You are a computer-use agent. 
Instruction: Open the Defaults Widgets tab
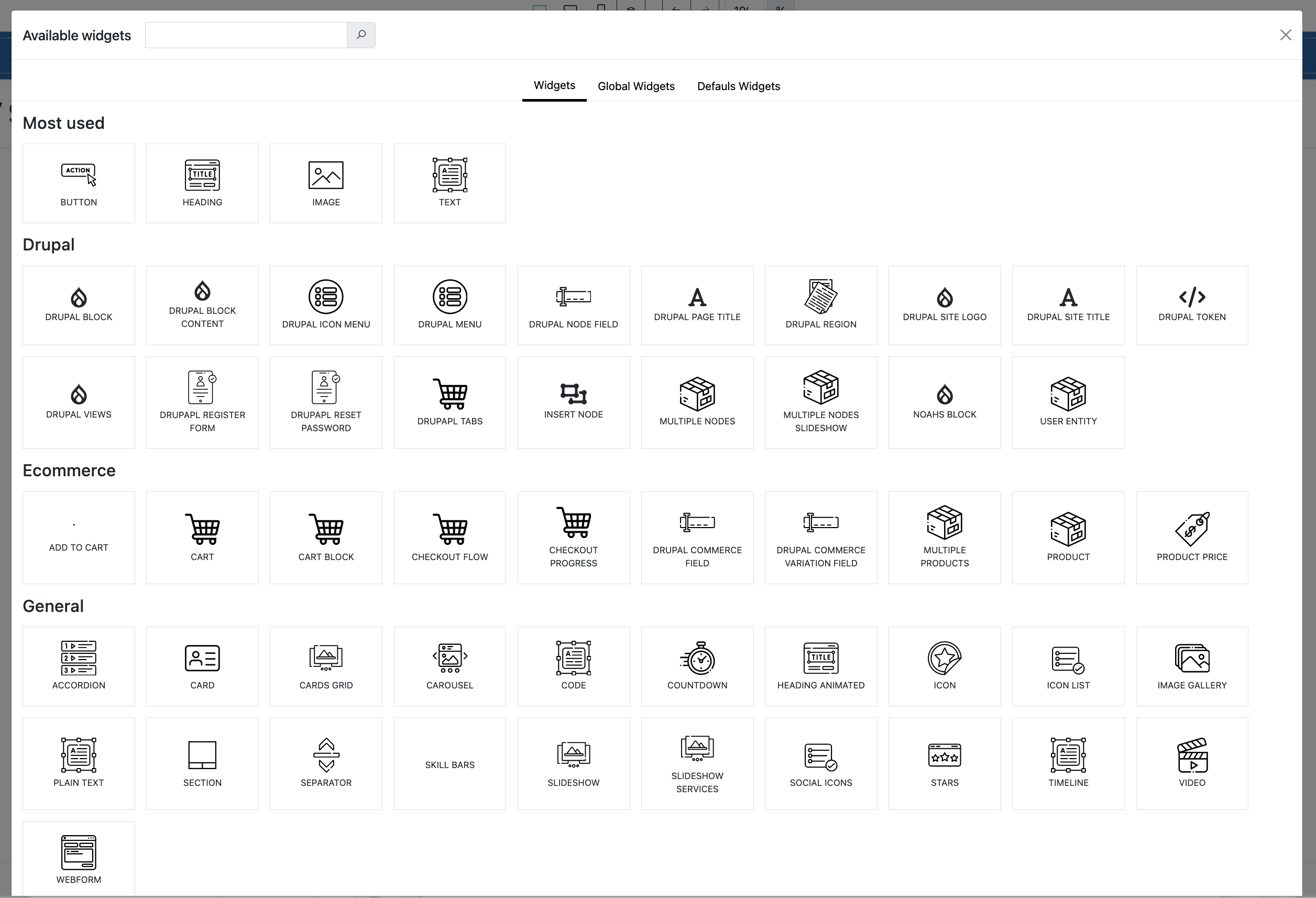pos(738,86)
